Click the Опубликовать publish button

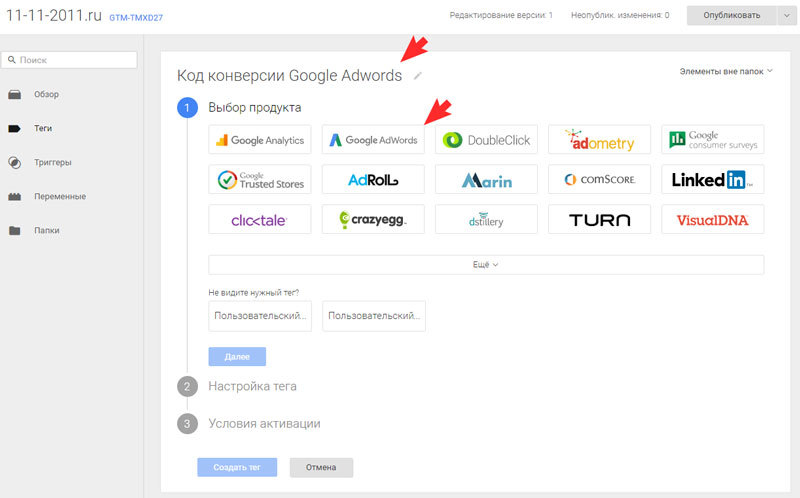coord(732,15)
